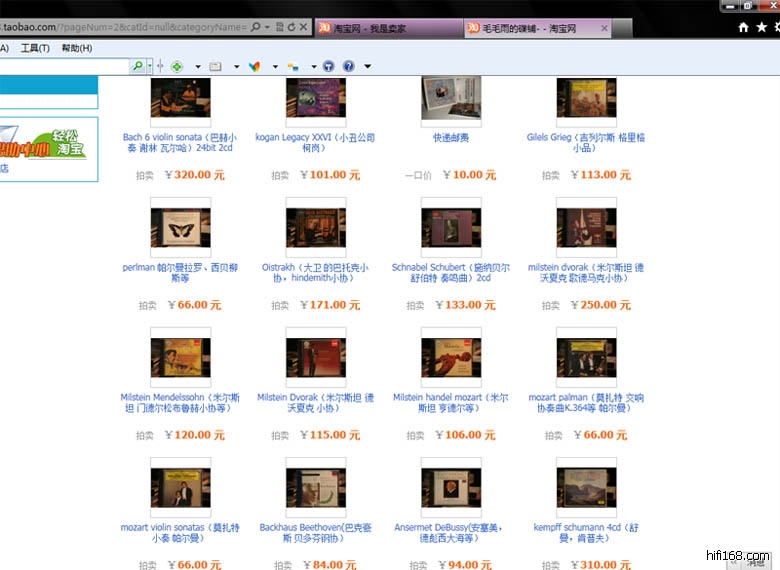The width and height of the screenshot is (780, 570).
Task: Refresh the page with the reload icon
Action: point(291,27)
